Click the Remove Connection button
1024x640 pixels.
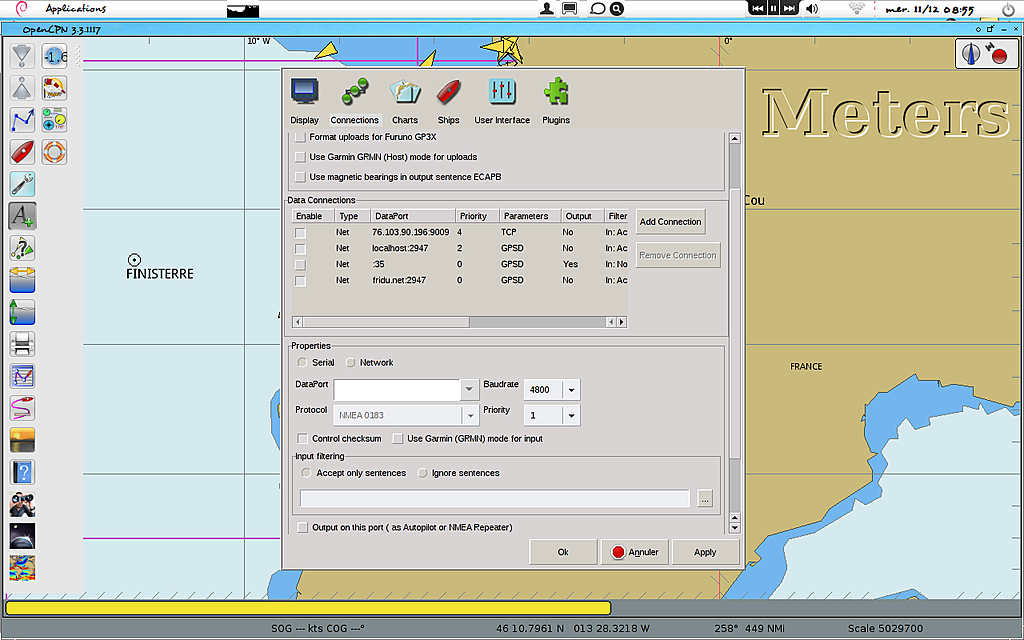coord(678,255)
